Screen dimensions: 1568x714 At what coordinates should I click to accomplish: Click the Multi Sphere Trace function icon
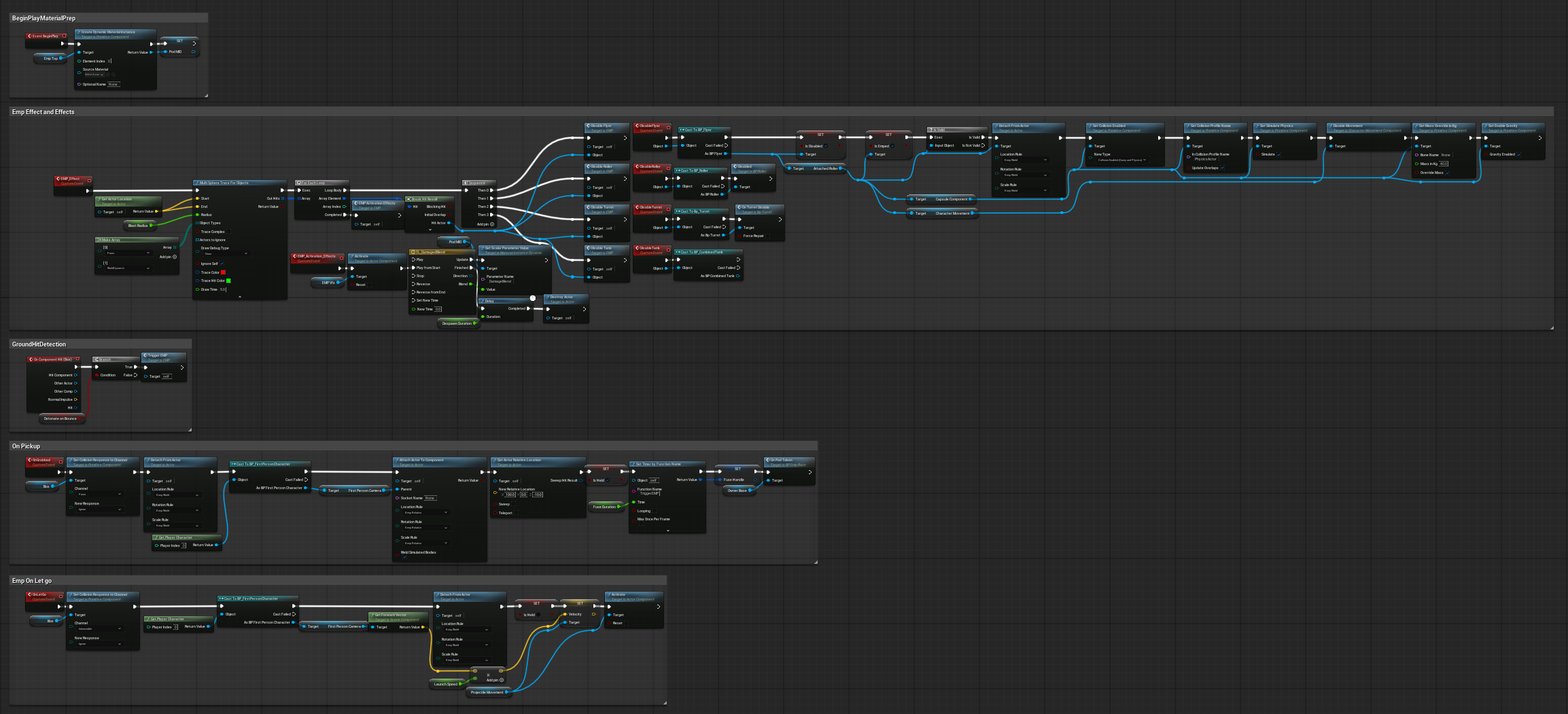[x=197, y=183]
